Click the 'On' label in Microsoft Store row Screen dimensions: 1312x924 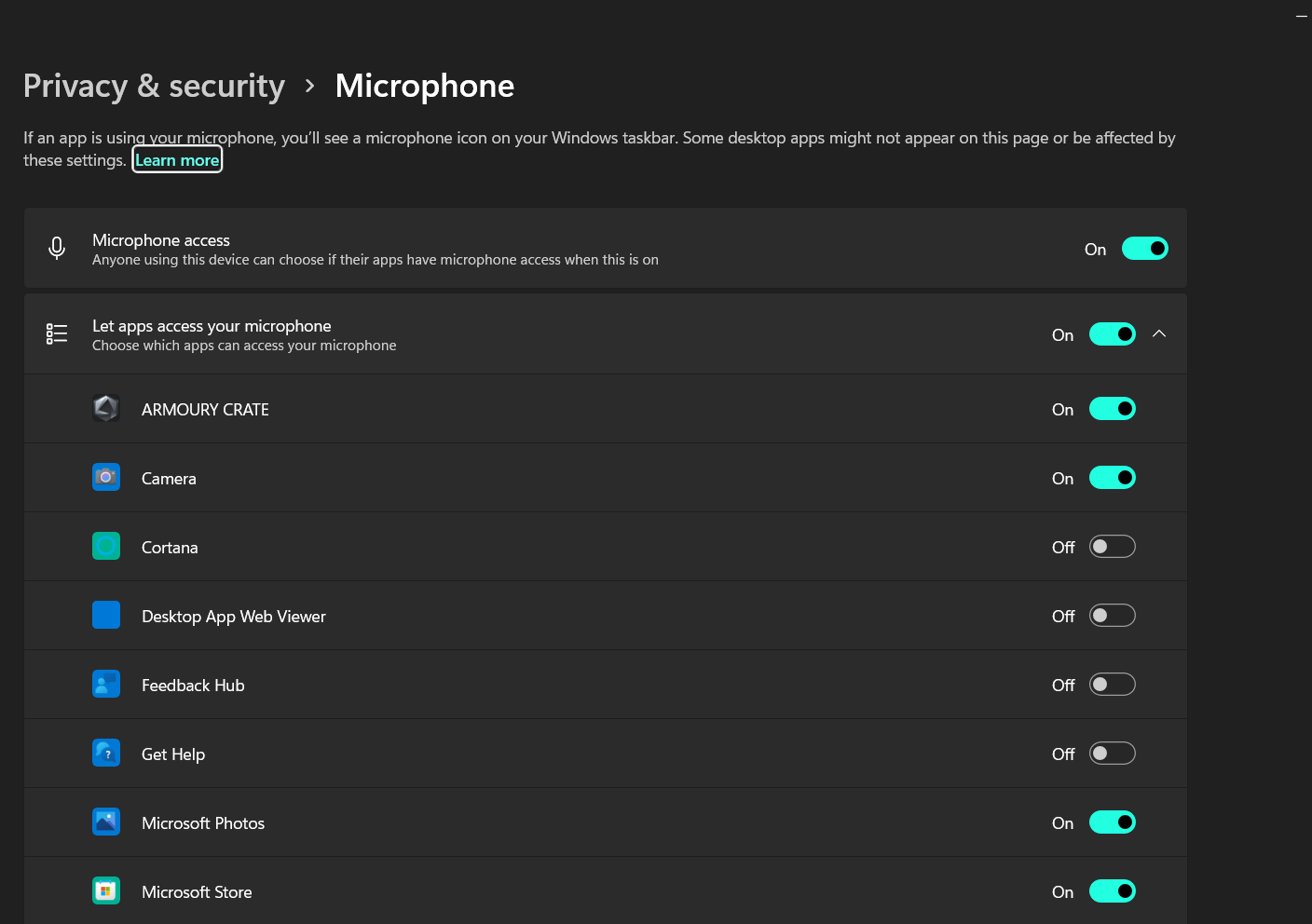[x=1062, y=892]
